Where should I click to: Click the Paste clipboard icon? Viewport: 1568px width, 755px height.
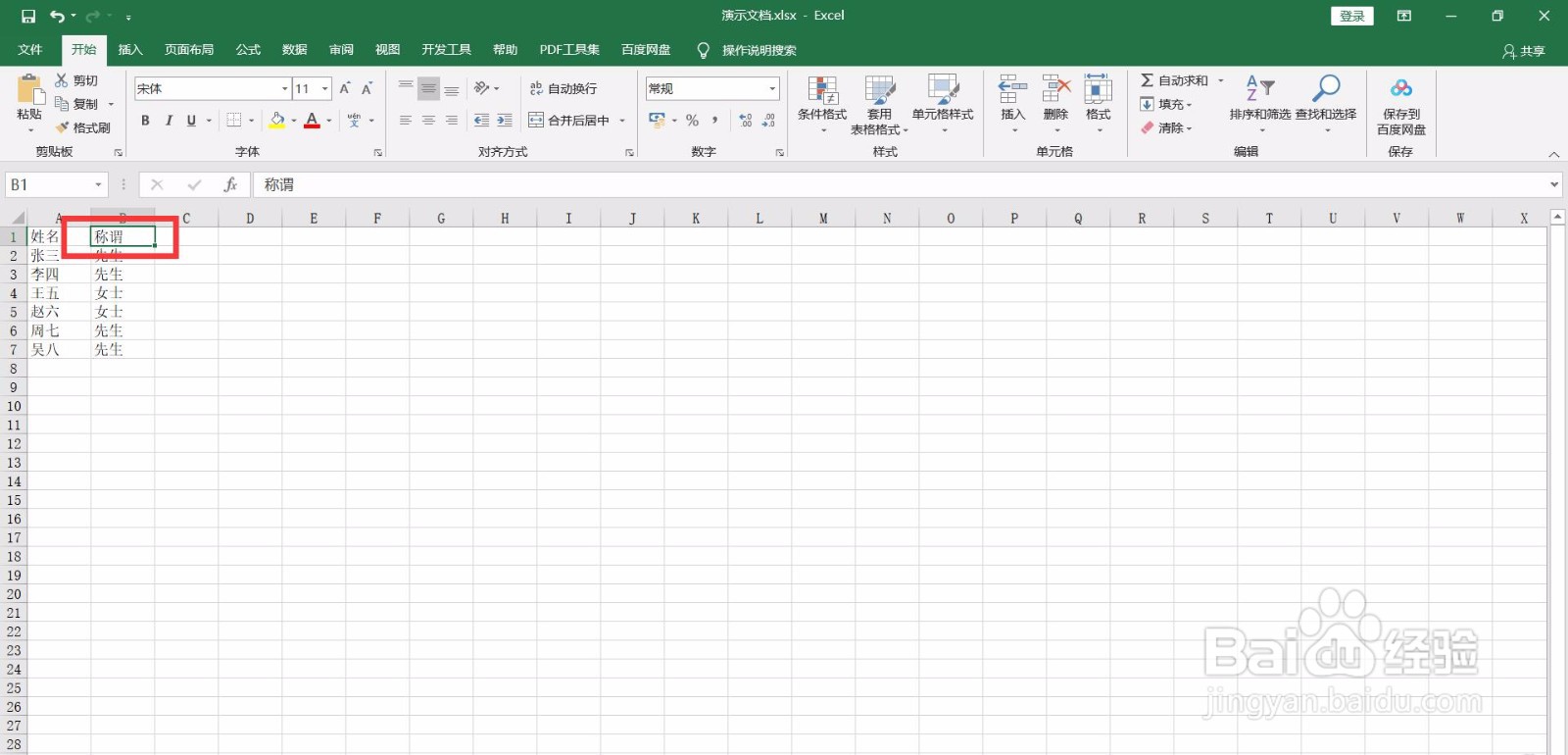(x=29, y=92)
